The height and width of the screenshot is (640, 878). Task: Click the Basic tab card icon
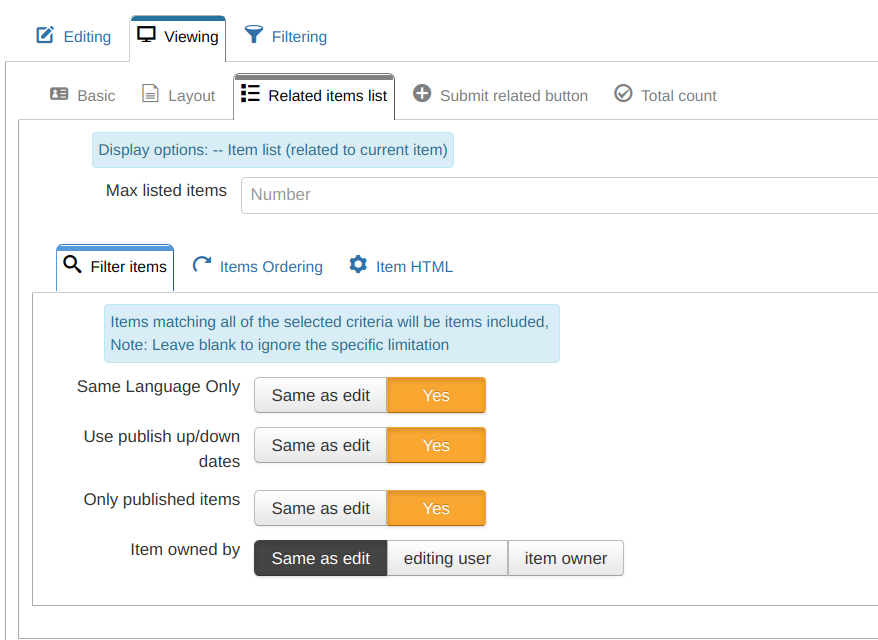pos(59,94)
